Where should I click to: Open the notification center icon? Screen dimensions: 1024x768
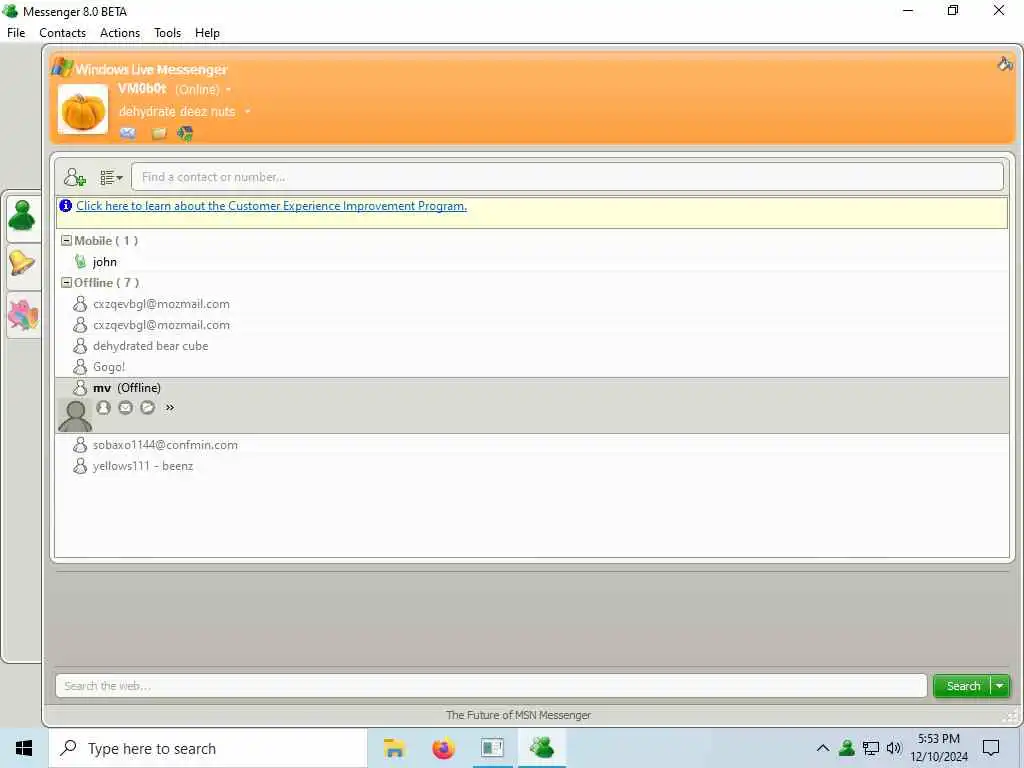click(991, 748)
